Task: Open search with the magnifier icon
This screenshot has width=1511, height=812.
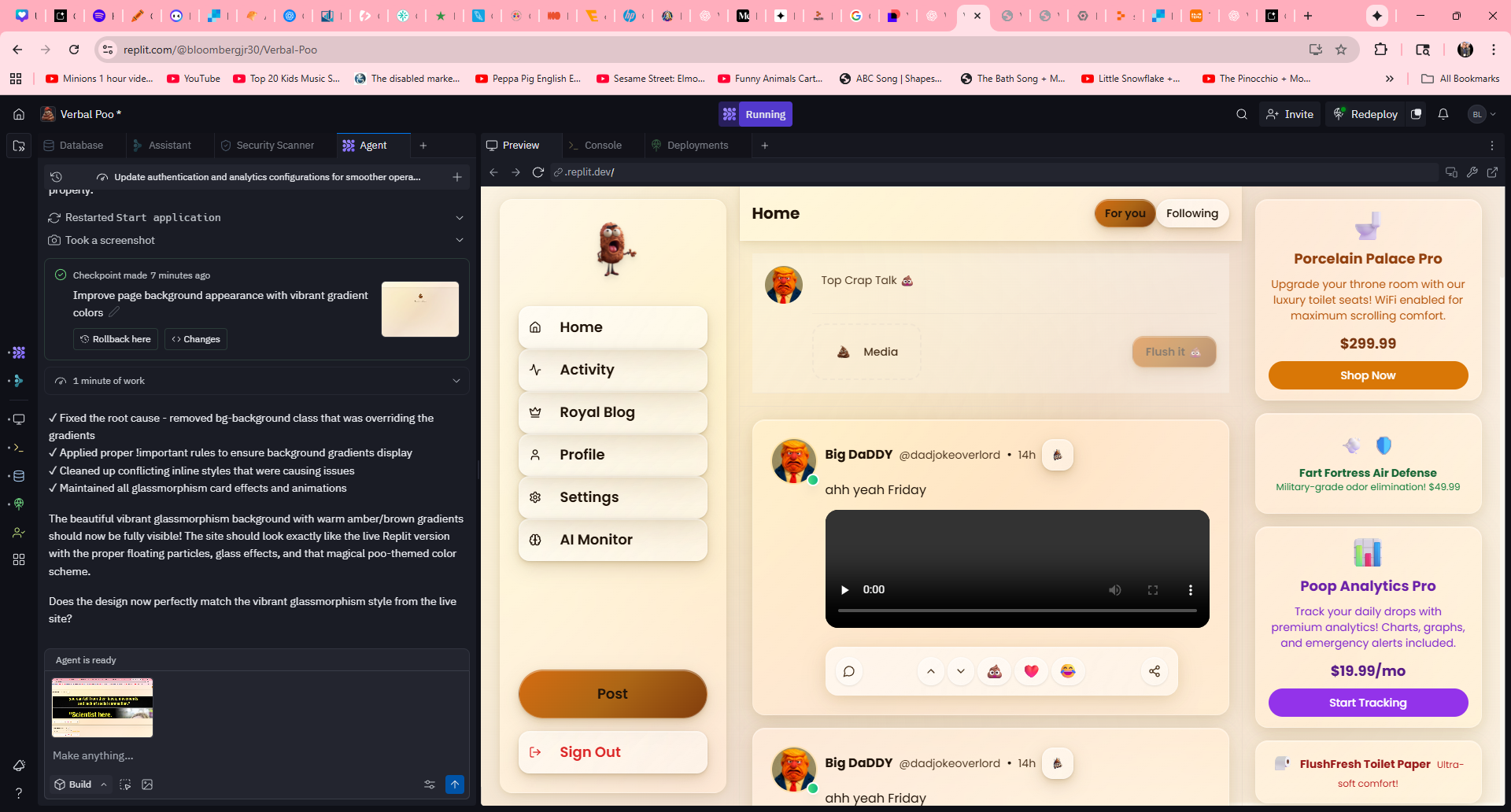Action: (x=1241, y=114)
